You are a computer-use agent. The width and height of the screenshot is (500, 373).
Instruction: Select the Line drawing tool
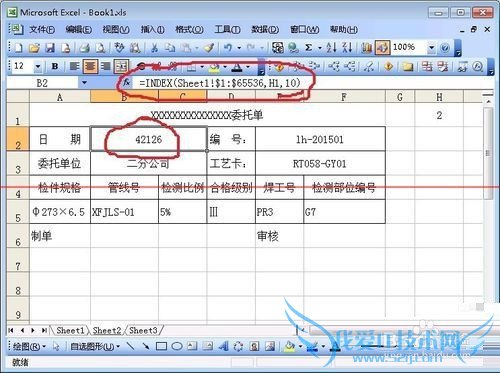(x=130, y=346)
